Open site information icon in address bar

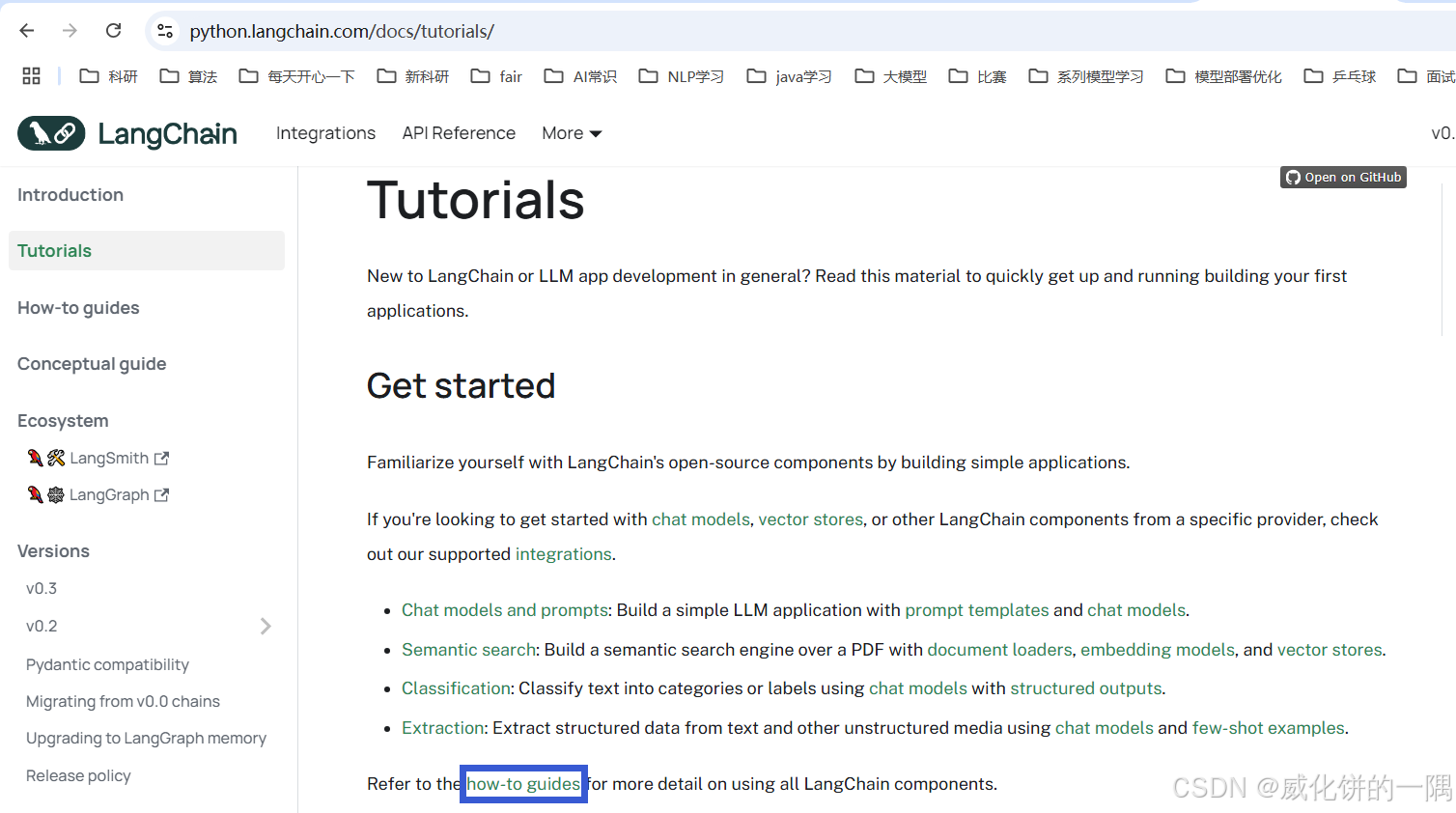(x=165, y=31)
